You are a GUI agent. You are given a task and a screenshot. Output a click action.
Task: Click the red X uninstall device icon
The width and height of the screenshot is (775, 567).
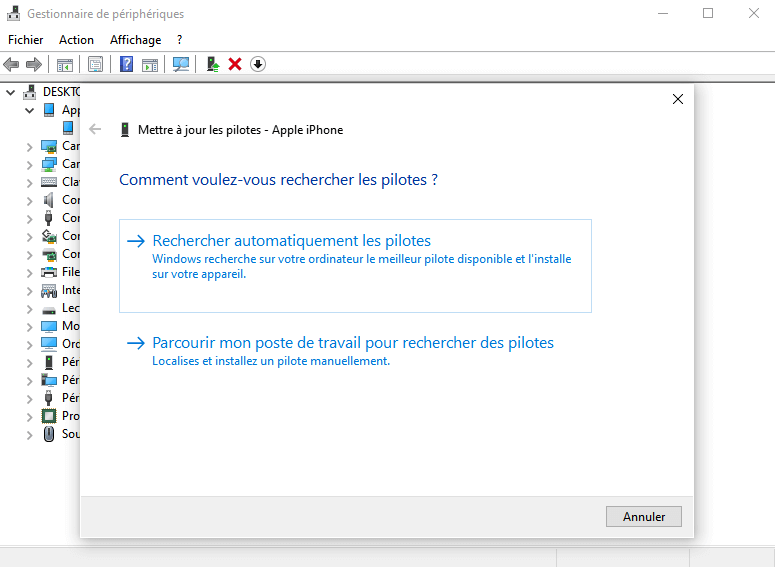pos(235,64)
